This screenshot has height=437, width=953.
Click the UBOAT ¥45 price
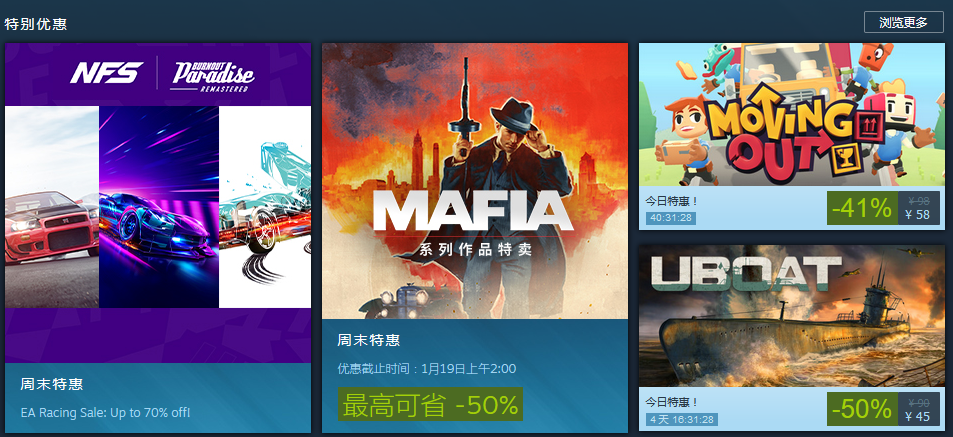pyautogui.click(x=917, y=416)
